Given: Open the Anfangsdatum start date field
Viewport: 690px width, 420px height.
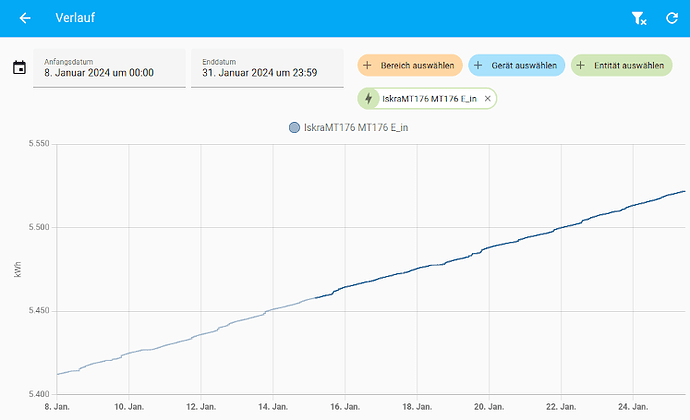Looking at the screenshot, I should (x=109, y=68).
